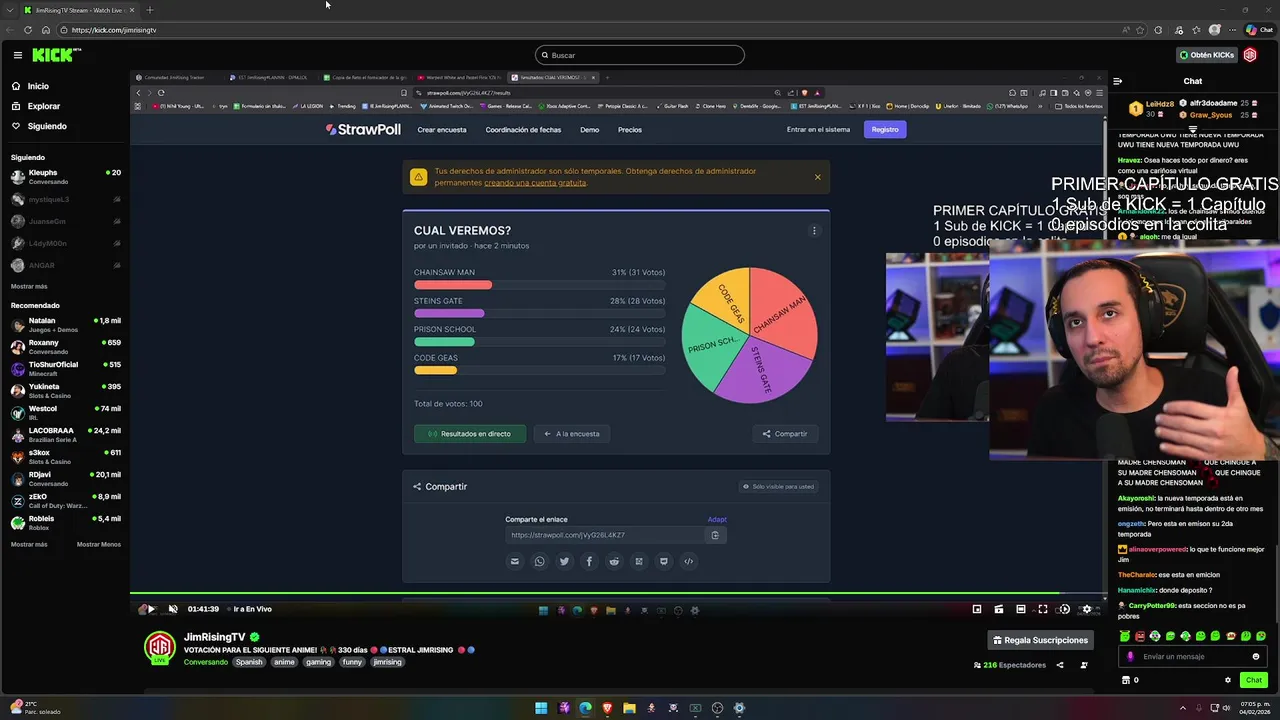
Task: Open TioShurOficial recommended channel
Action: [x=65, y=369]
